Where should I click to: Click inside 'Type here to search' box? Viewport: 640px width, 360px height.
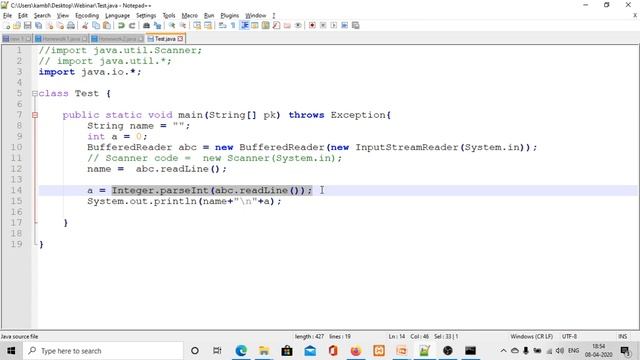click(x=103, y=351)
